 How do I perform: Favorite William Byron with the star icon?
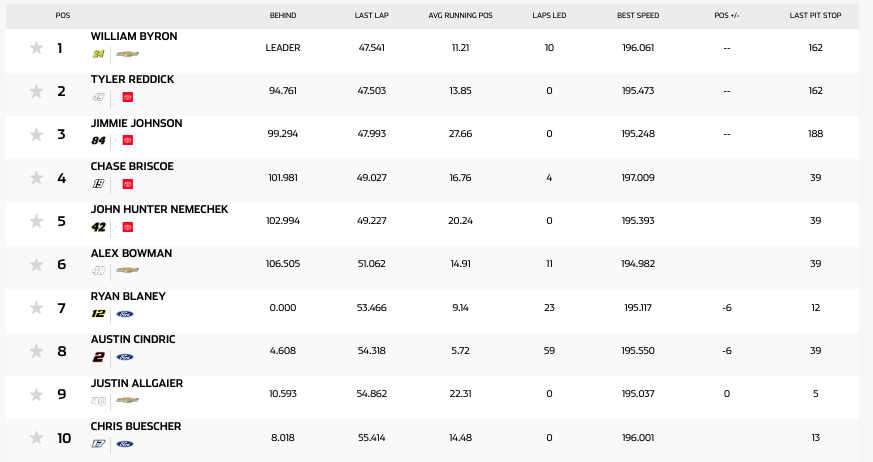pyautogui.click(x=36, y=48)
